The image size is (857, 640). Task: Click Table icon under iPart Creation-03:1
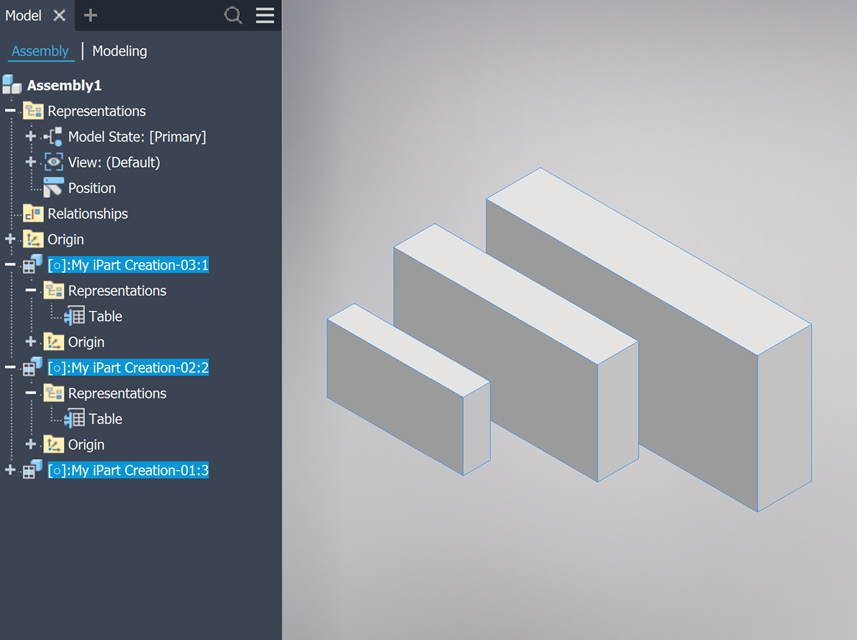pyautogui.click(x=74, y=316)
